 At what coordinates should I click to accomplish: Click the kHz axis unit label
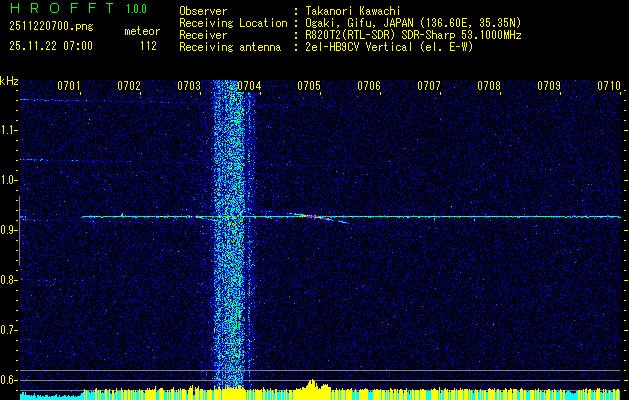pyautogui.click(x=9, y=81)
